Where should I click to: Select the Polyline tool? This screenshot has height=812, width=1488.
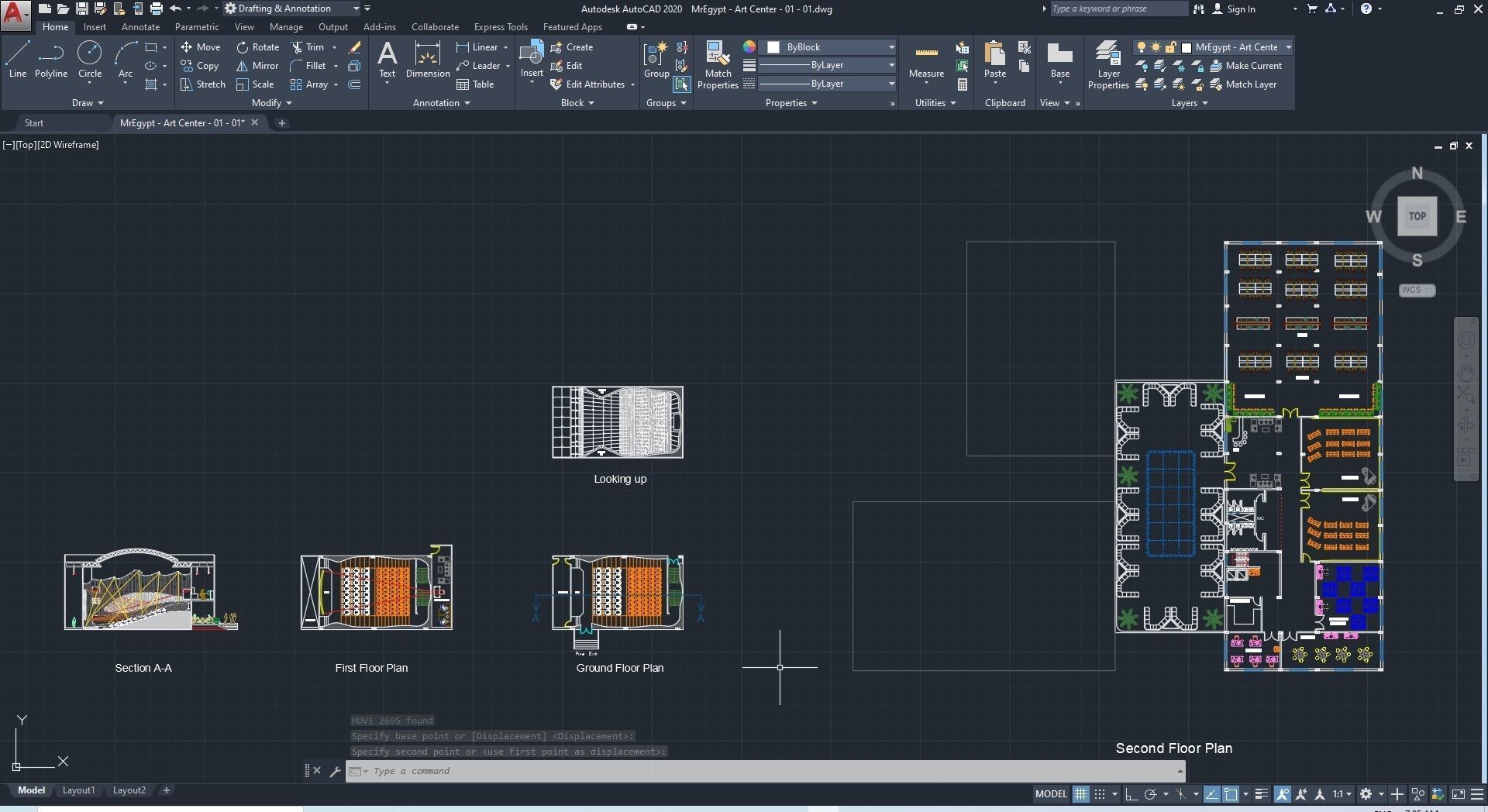51,60
